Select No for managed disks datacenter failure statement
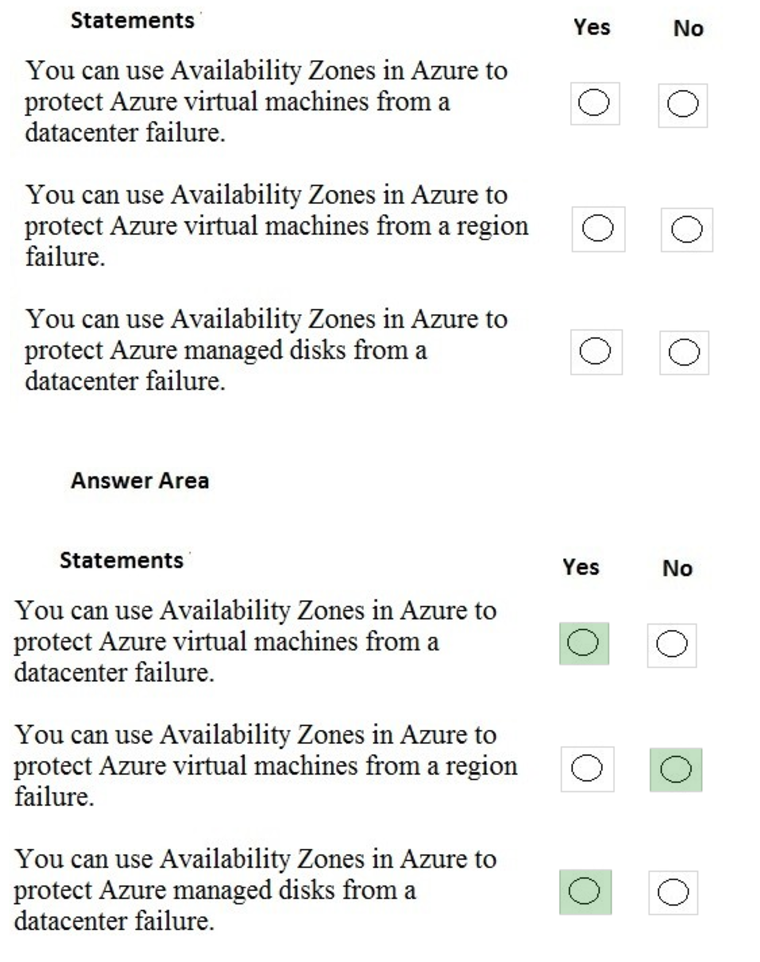 pos(684,351)
